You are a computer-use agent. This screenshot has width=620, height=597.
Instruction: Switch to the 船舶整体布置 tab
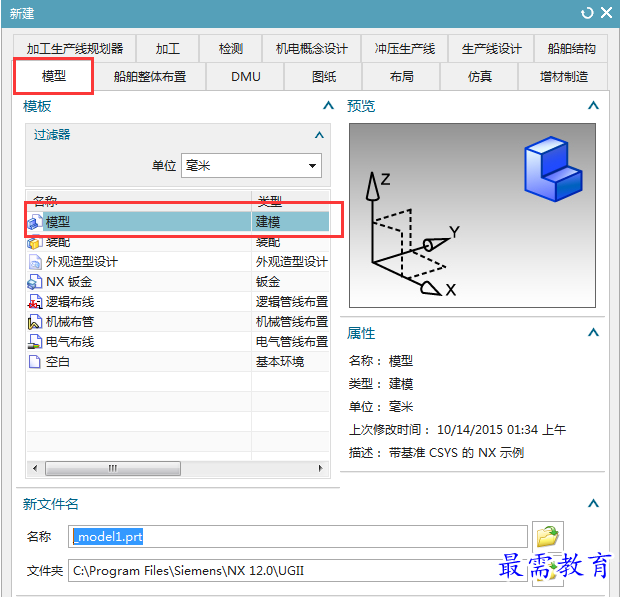click(x=150, y=76)
